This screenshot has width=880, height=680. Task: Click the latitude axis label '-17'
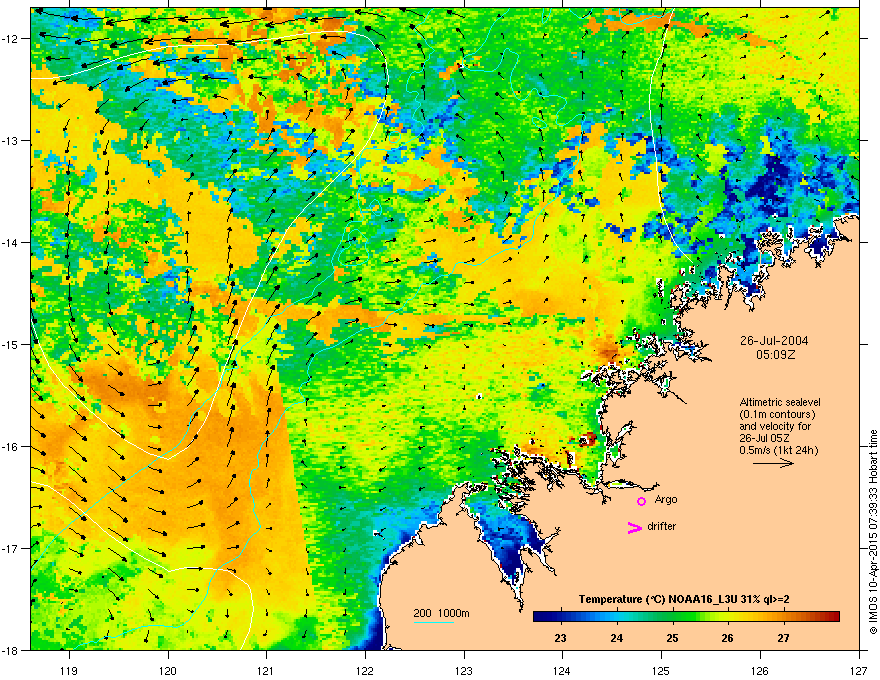click(x=10, y=548)
